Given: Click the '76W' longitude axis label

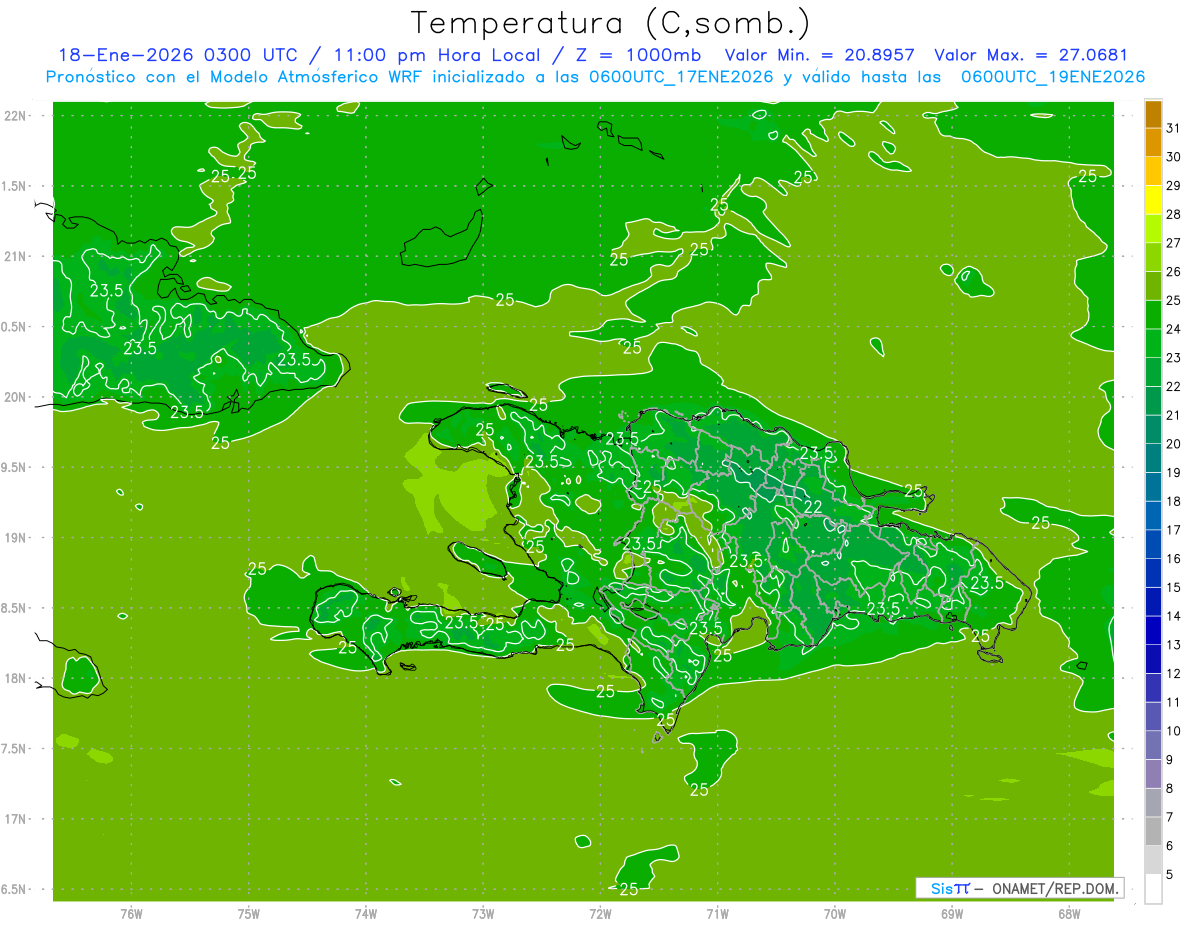Looking at the screenshot, I should [131, 913].
